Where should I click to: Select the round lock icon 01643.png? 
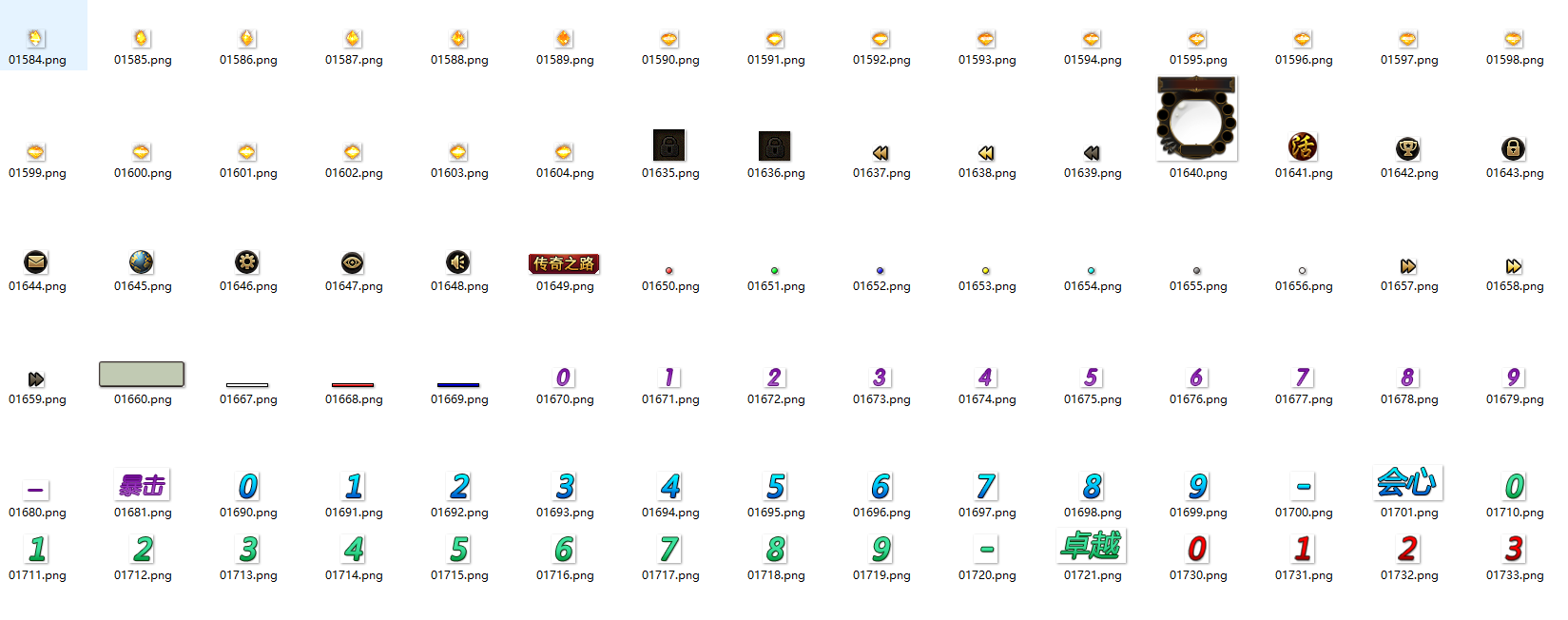coord(1514,148)
